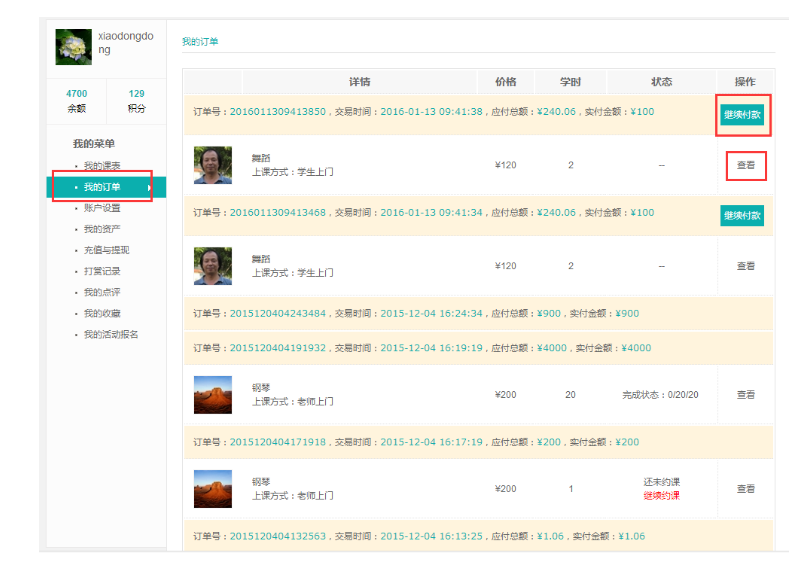Click the xiaodongdong profile avatar image
The height and width of the screenshot is (562, 808).
[73, 47]
